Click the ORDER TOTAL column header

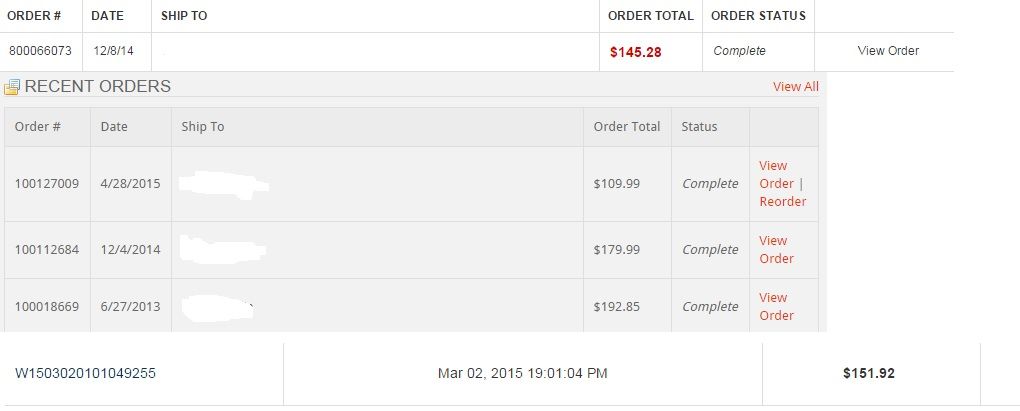pos(651,16)
